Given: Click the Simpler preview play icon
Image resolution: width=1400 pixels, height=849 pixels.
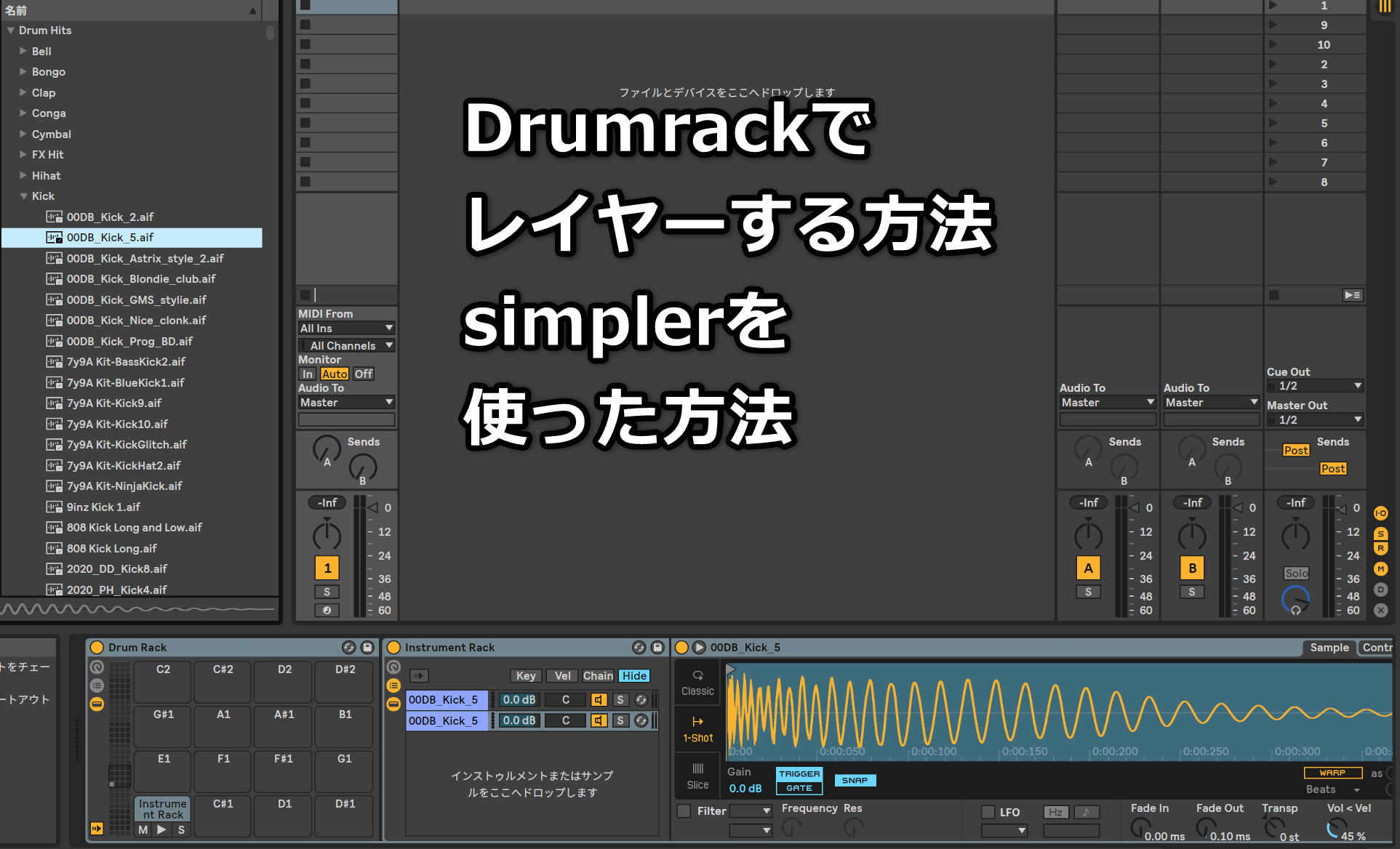Looking at the screenshot, I should (699, 647).
